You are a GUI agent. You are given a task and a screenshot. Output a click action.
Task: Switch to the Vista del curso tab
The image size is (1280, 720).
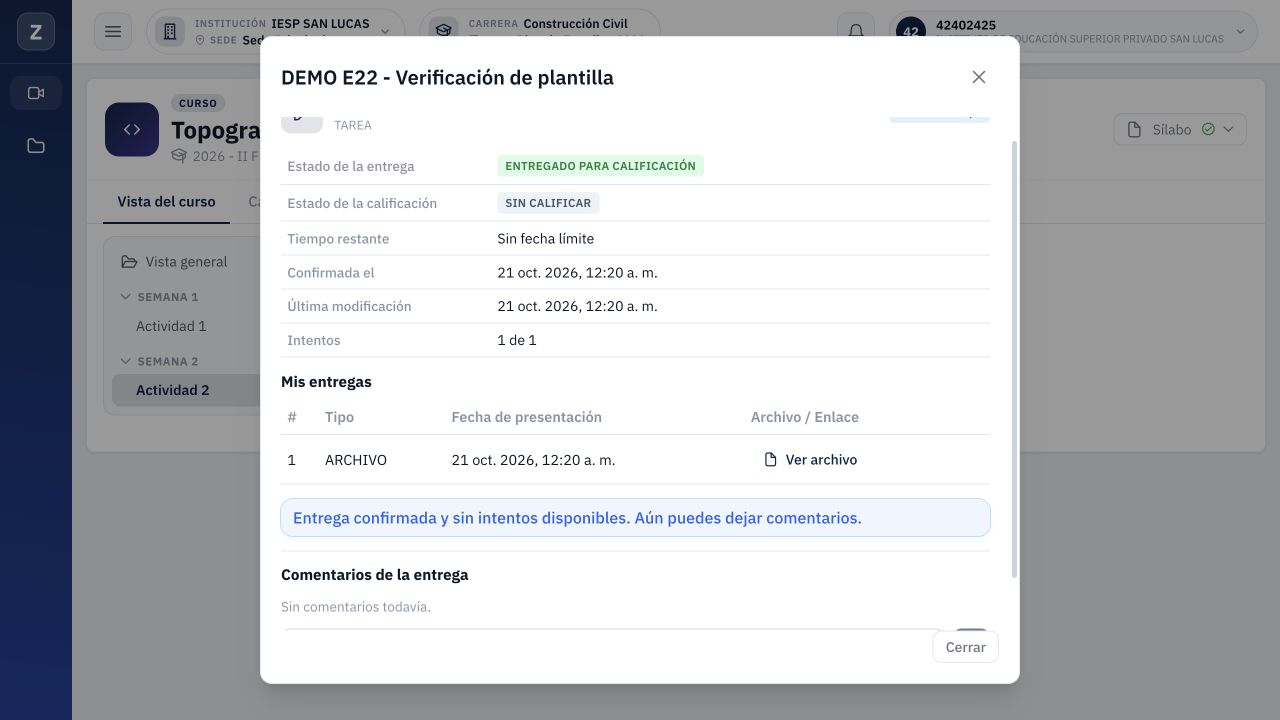166,202
